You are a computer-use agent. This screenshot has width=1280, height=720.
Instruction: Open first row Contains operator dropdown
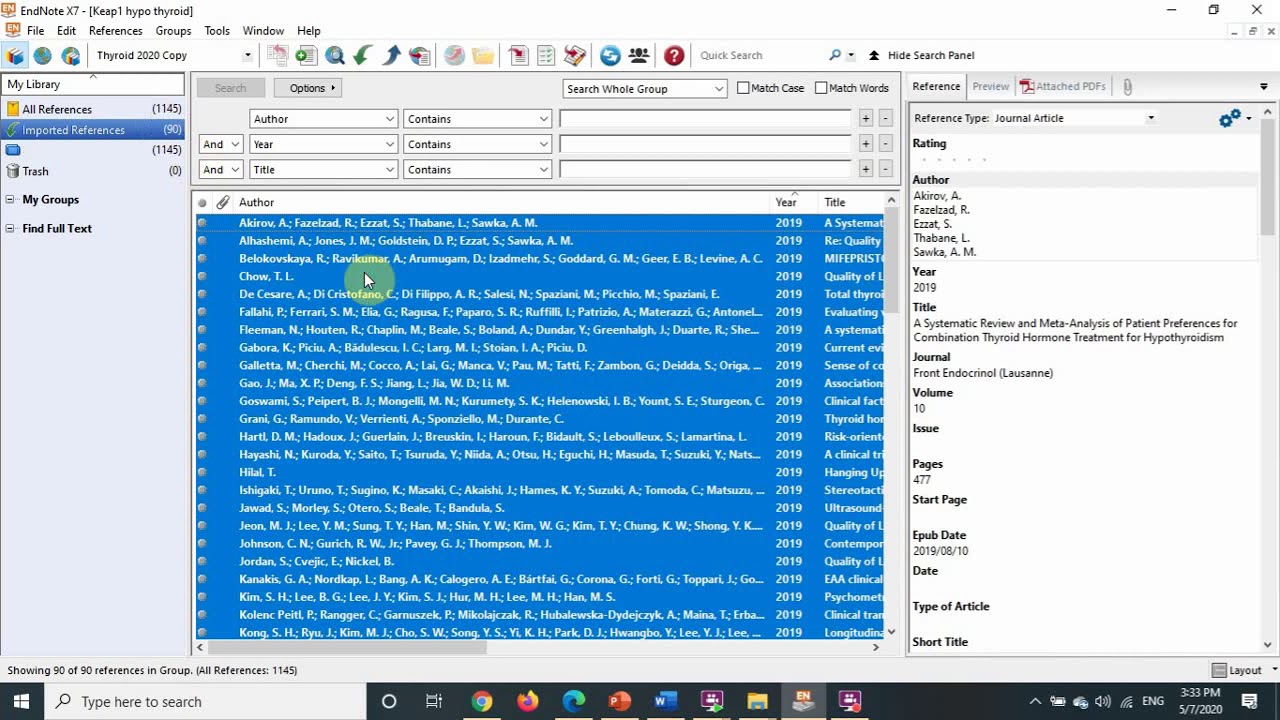477,119
